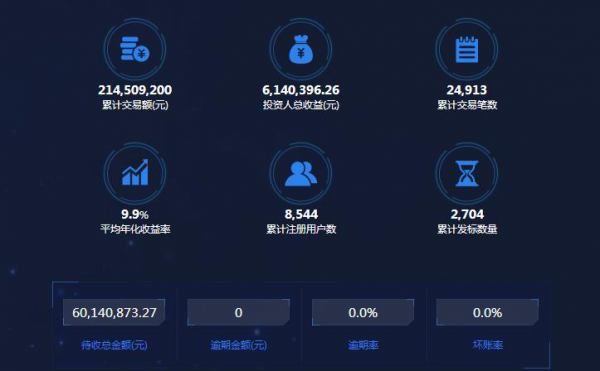The width and height of the screenshot is (600, 371).
Task: Click the 0.0% overdue rate box
Action: click(363, 312)
